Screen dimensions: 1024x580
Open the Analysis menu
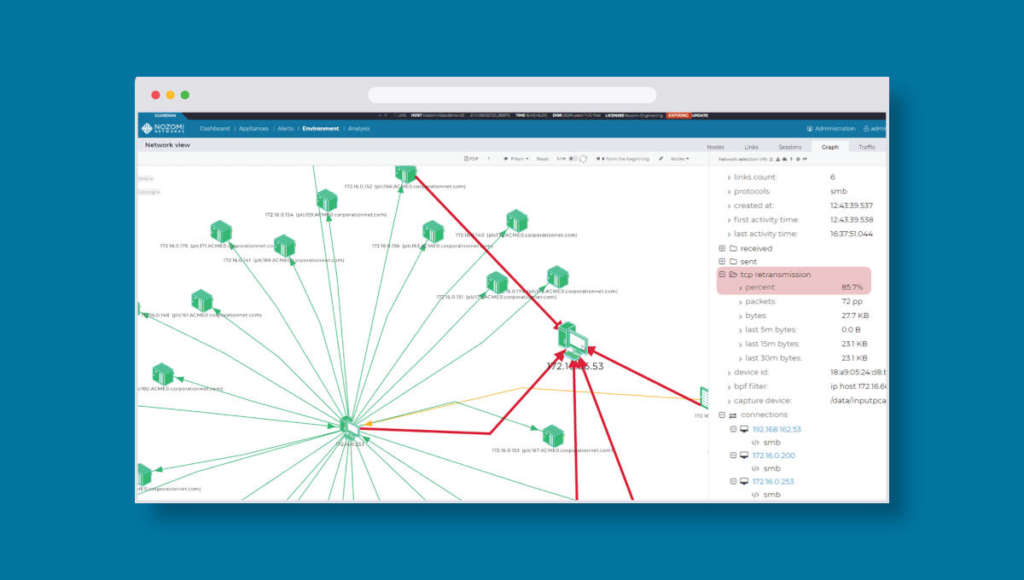[x=359, y=129]
